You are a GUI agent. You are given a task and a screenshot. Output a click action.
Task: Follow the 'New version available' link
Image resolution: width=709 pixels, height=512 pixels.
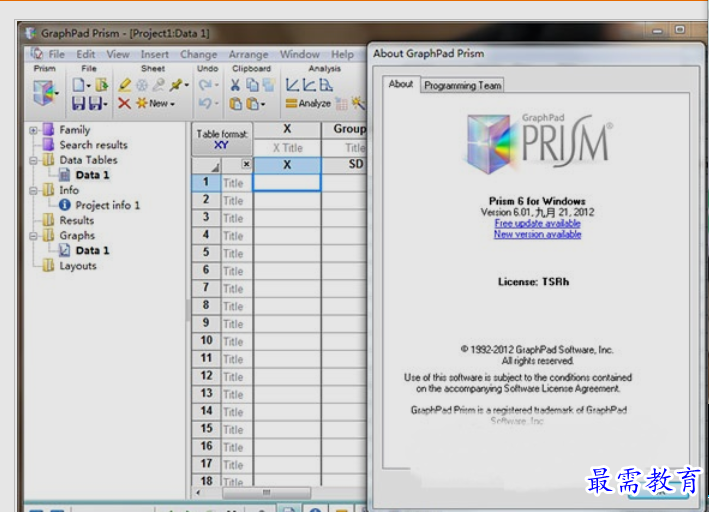click(537, 234)
